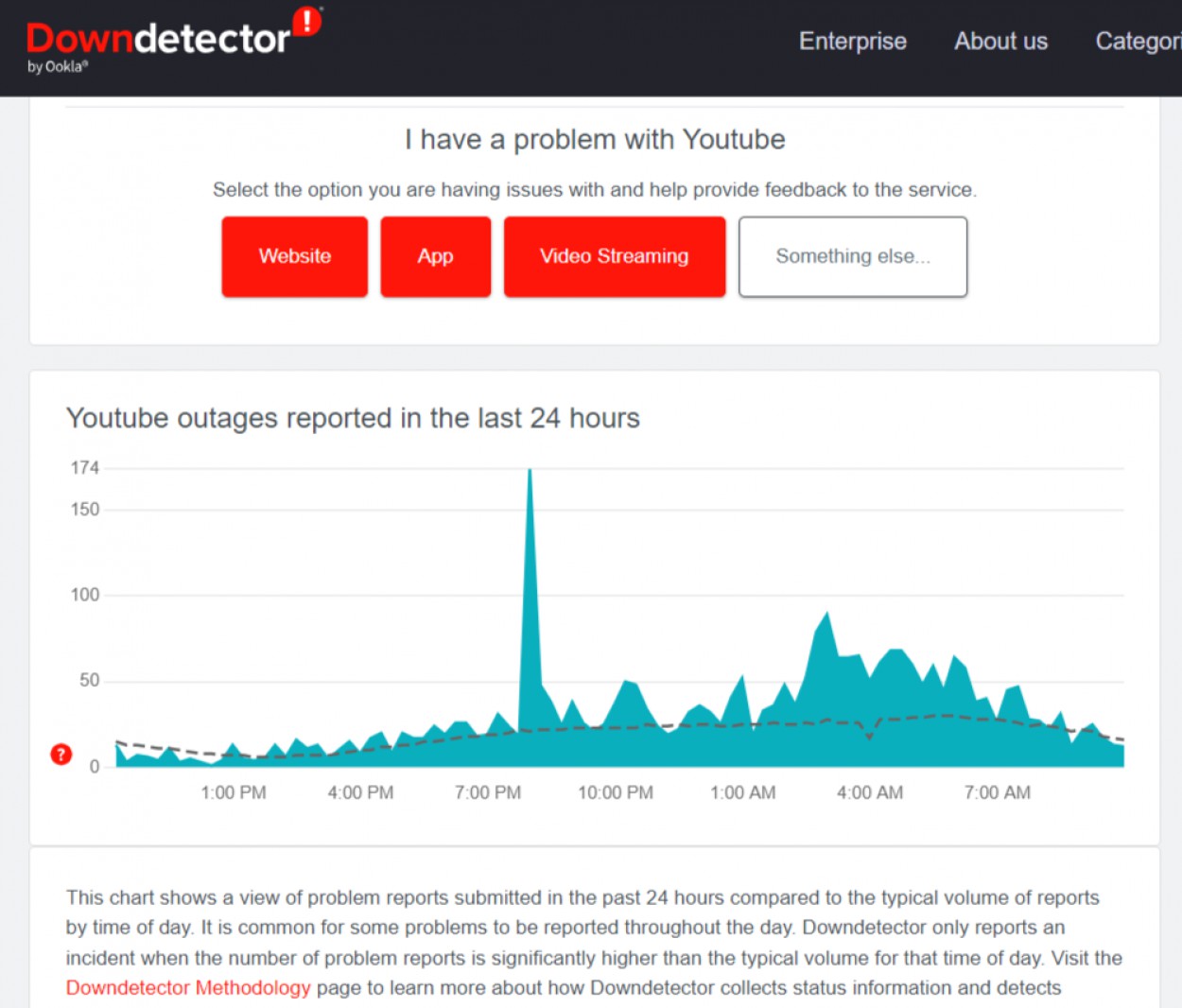
Task: Click the Downdetector logo
Action: click(x=158, y=39)
